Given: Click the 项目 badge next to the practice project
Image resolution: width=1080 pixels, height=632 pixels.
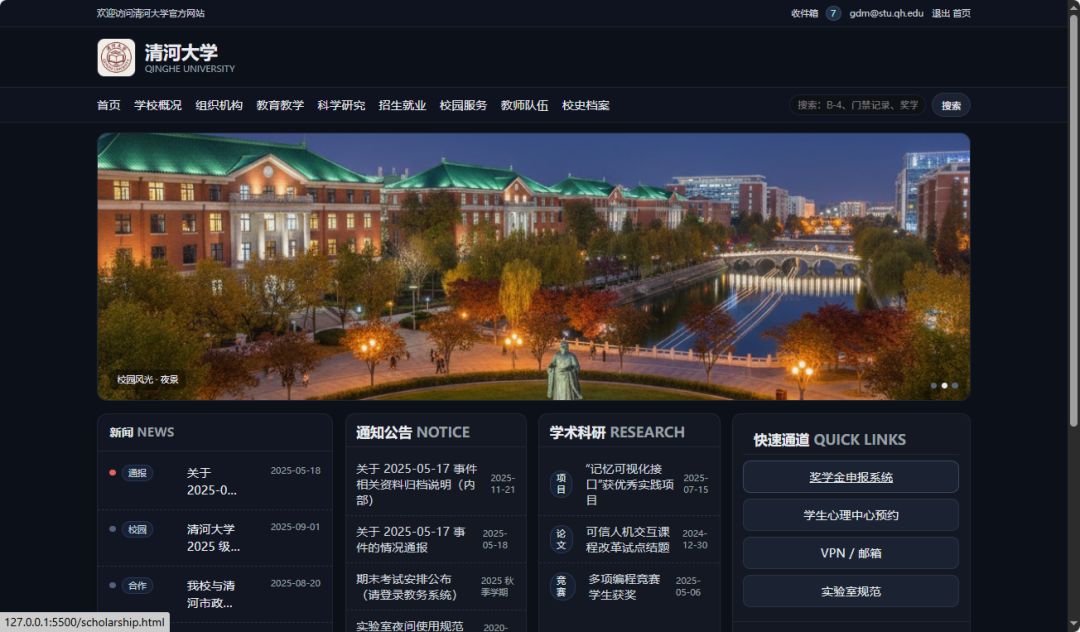Looking at the screenshot, I should [562, 483].
